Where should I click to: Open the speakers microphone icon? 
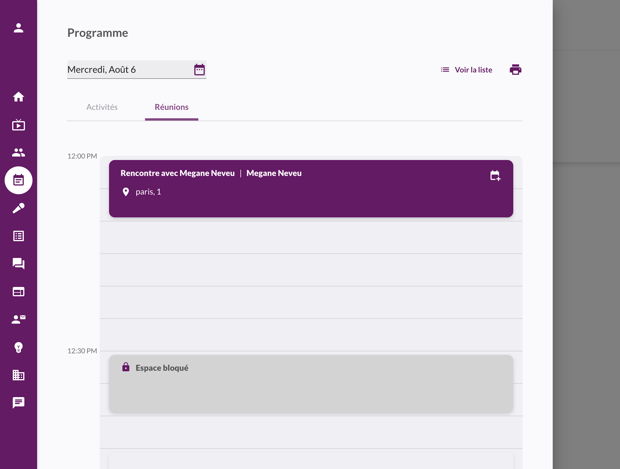click(18, 208)
